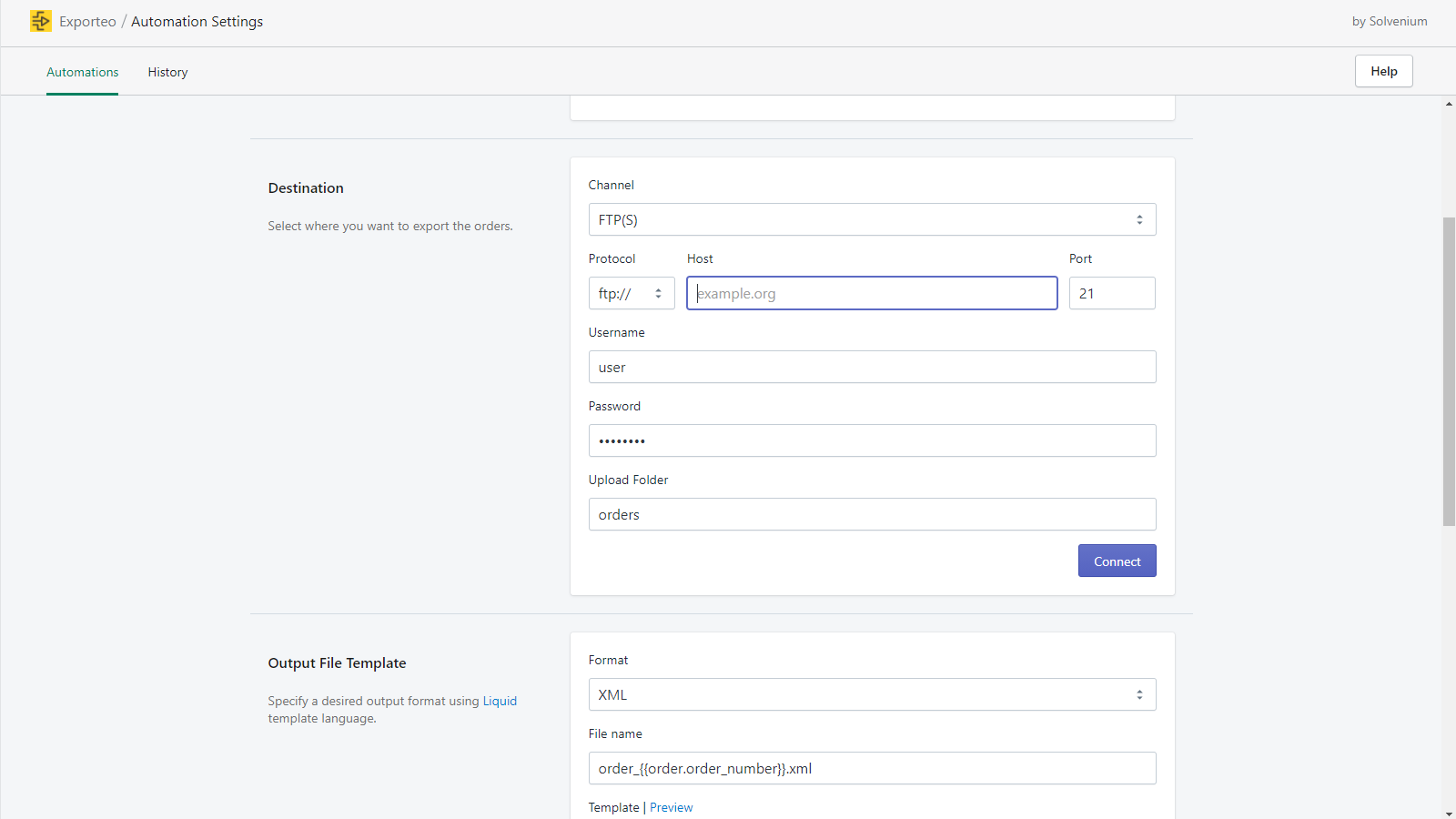Viewport: 1456px width, 819px height.
Task: Click into the Username field
Action: pyautogui.click(x=871, y=367)
